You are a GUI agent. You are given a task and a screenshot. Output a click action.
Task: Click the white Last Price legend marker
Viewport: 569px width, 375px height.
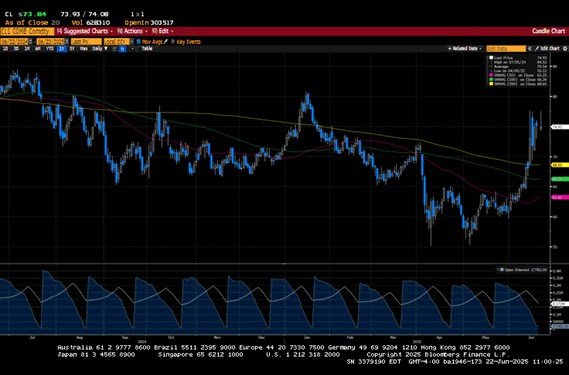coord(491,58)
